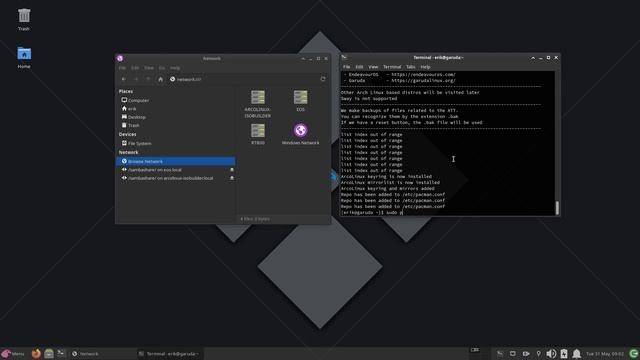The height and width of the screenshot is (360, 640).
Task: Click the terminal window icon in titlebar
Action: pos(344,58)
